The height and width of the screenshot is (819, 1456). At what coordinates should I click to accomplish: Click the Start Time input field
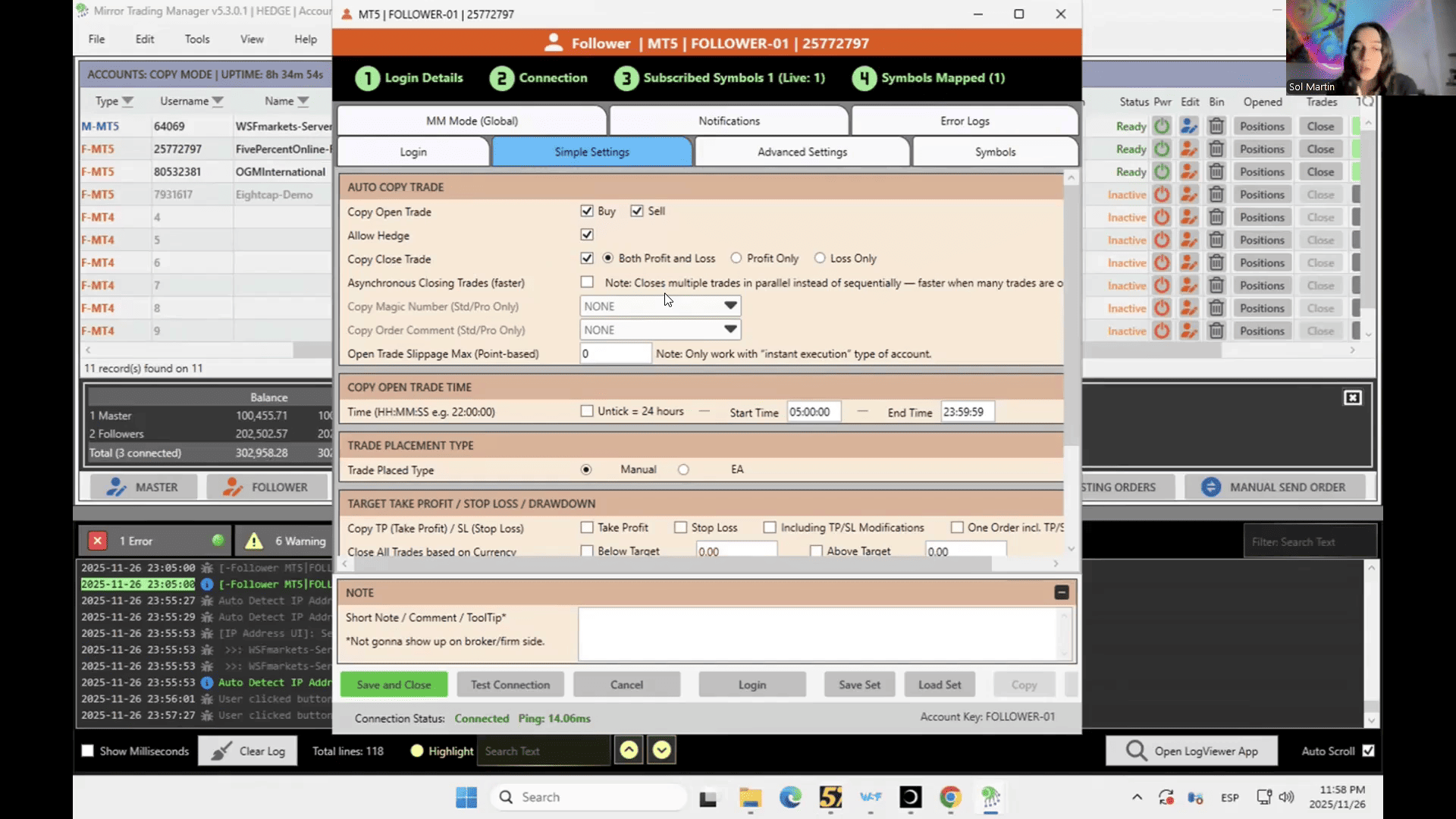click(813, 412)
